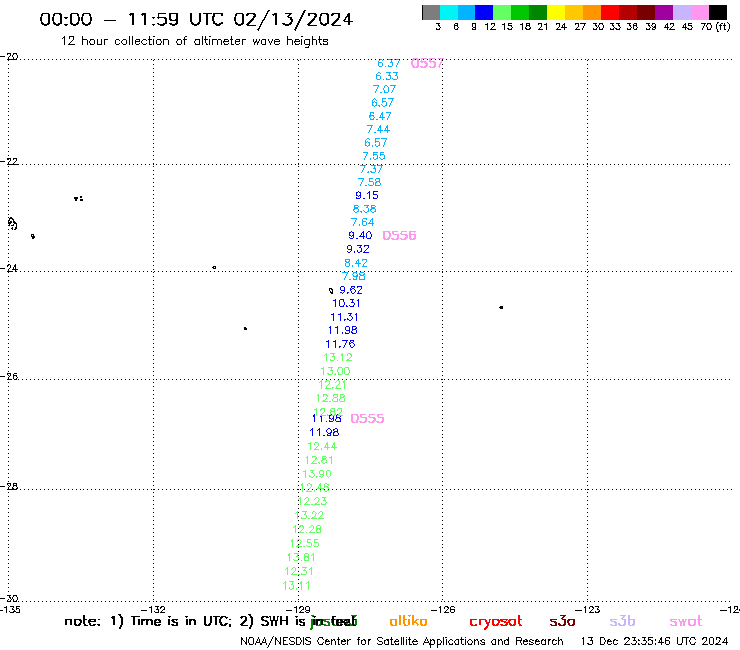Select the 7.07 wave height reading
Image resolution: width=740 pixels, height=650 pixels.
tap(384, 90)
